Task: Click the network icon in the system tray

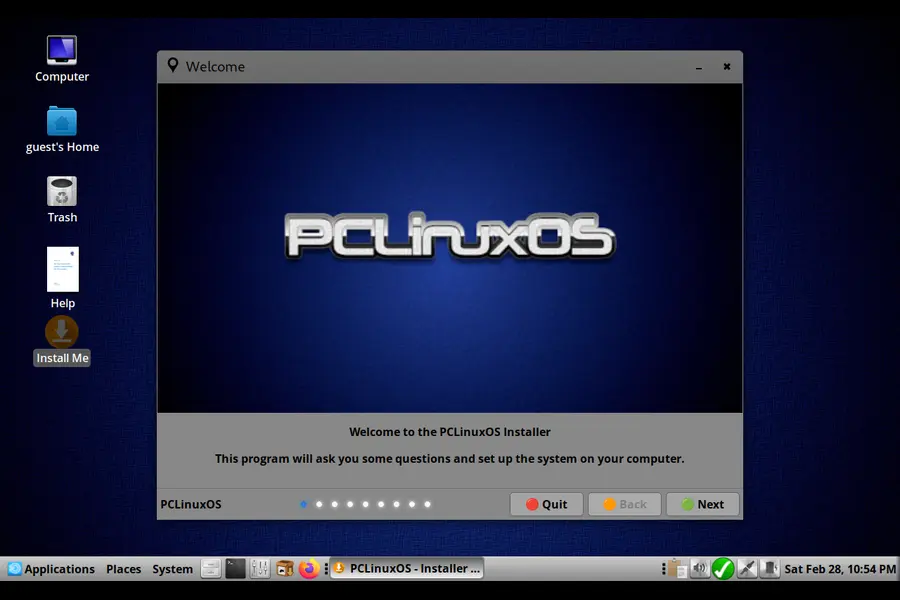Action: 747,568
